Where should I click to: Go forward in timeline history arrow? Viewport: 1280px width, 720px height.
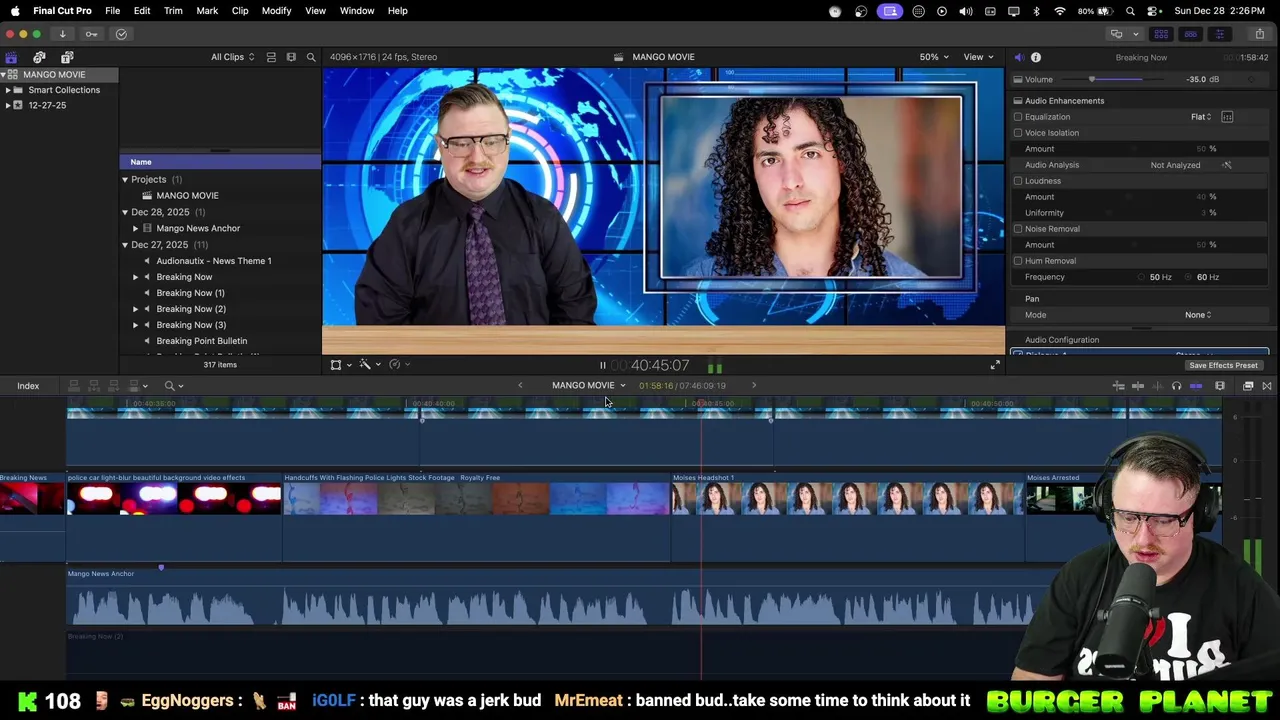[x=754, y=386]
